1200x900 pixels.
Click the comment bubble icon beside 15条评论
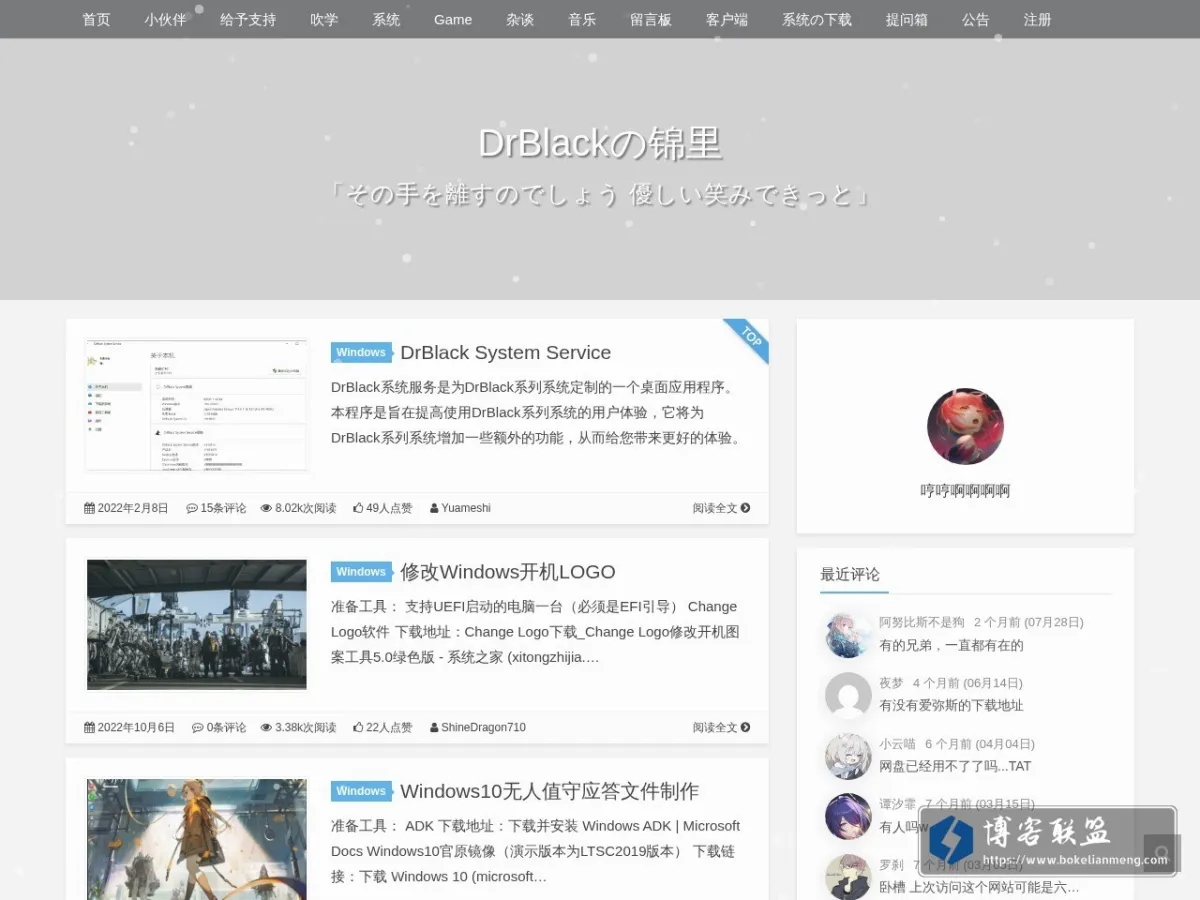point(192,508)
